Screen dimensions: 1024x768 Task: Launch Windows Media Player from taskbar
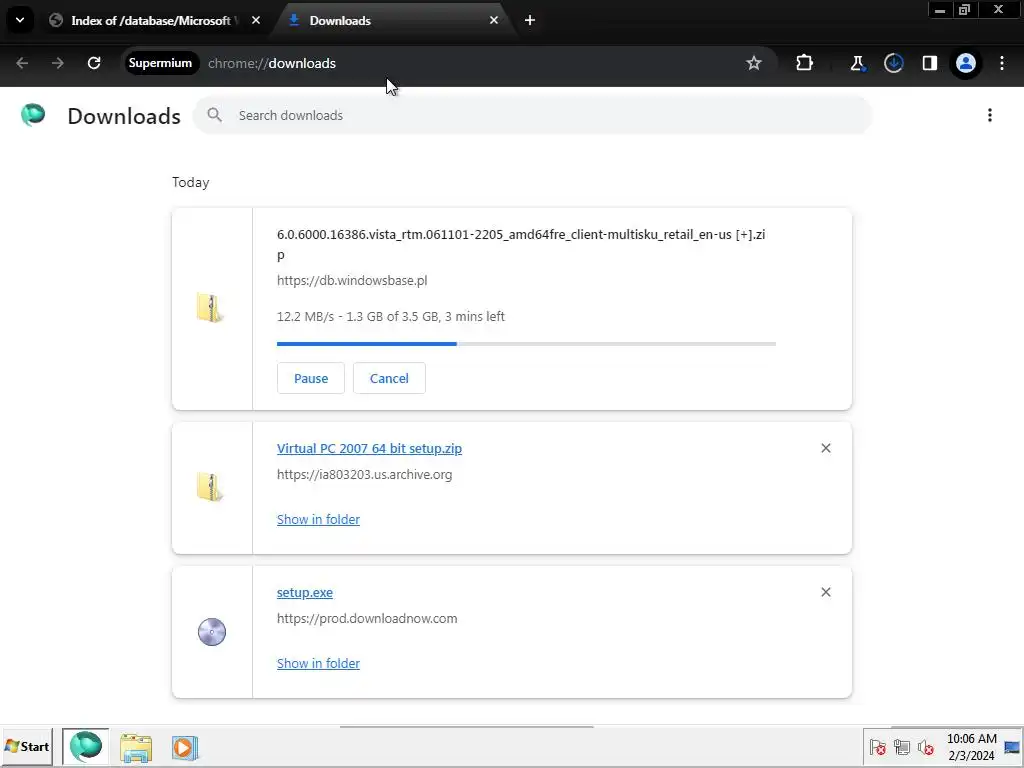click(x=185, y=748)
